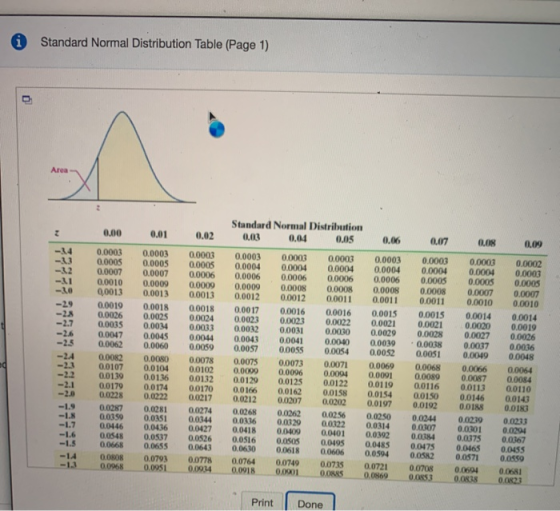This screenshot has height=511, width=560.
Task: Click value 0.0062 in the -2.5 row
Action: (110, 344)
